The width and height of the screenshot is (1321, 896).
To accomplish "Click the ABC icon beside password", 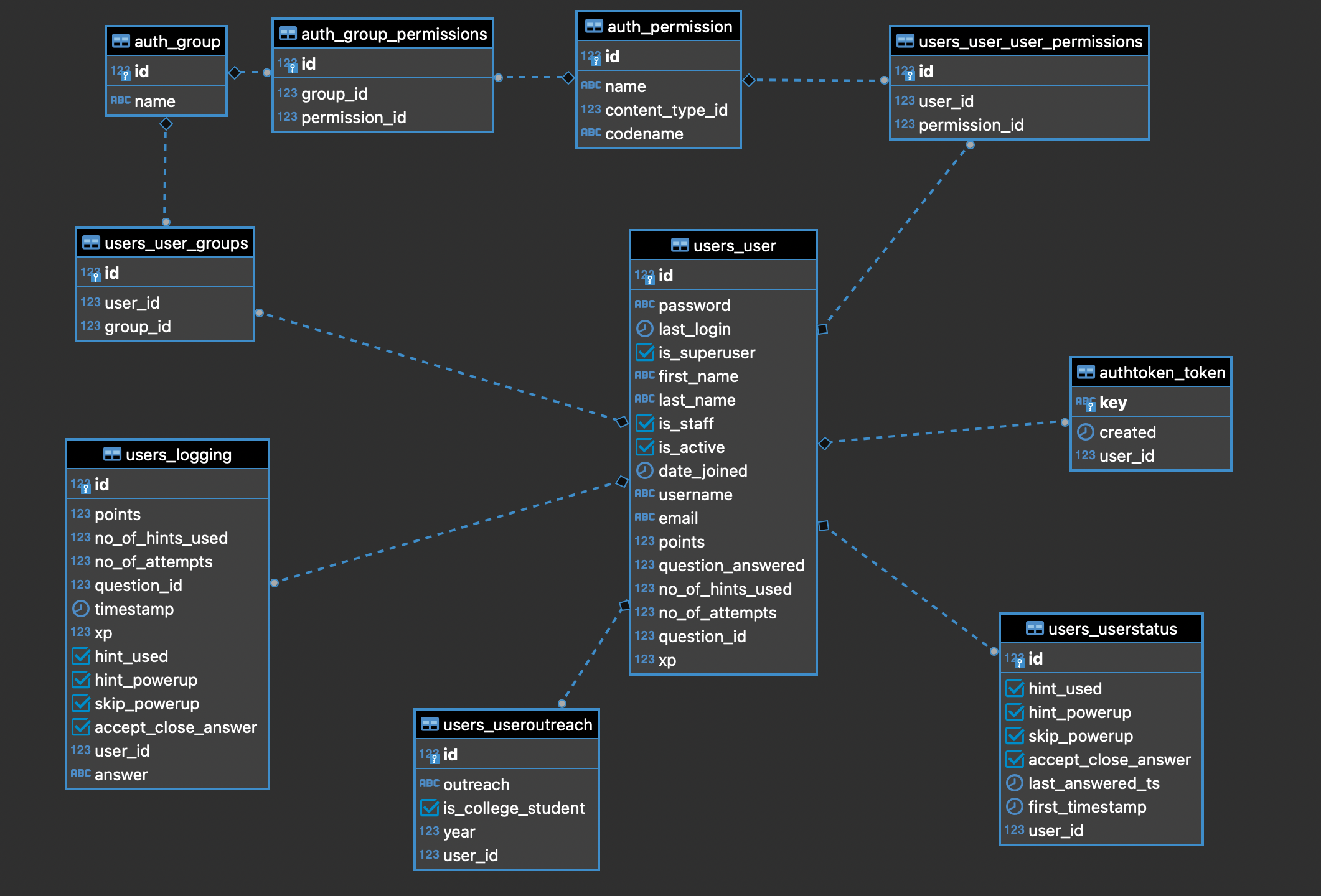I will point(644,305).
